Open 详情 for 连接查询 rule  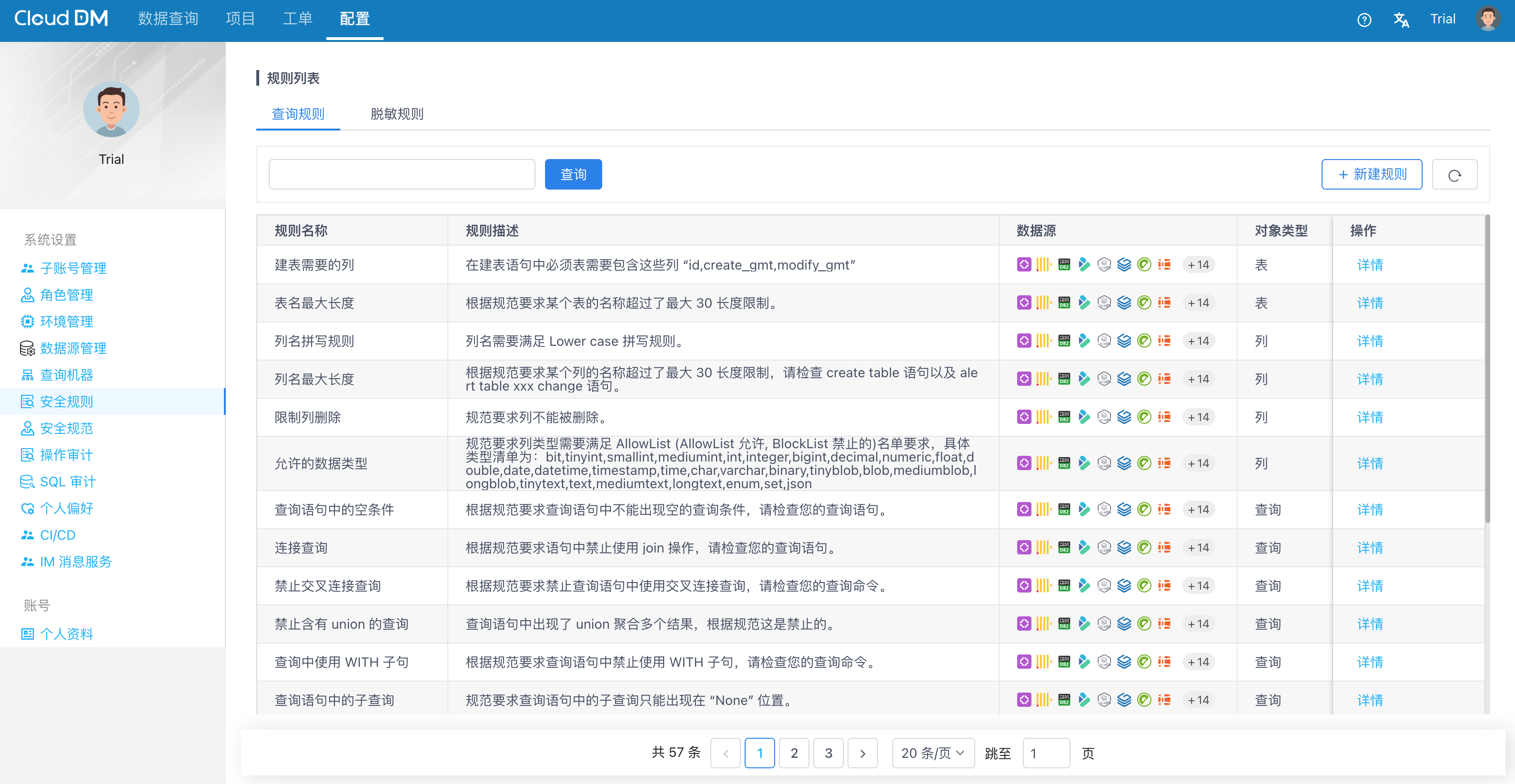tap(1370, 548)
